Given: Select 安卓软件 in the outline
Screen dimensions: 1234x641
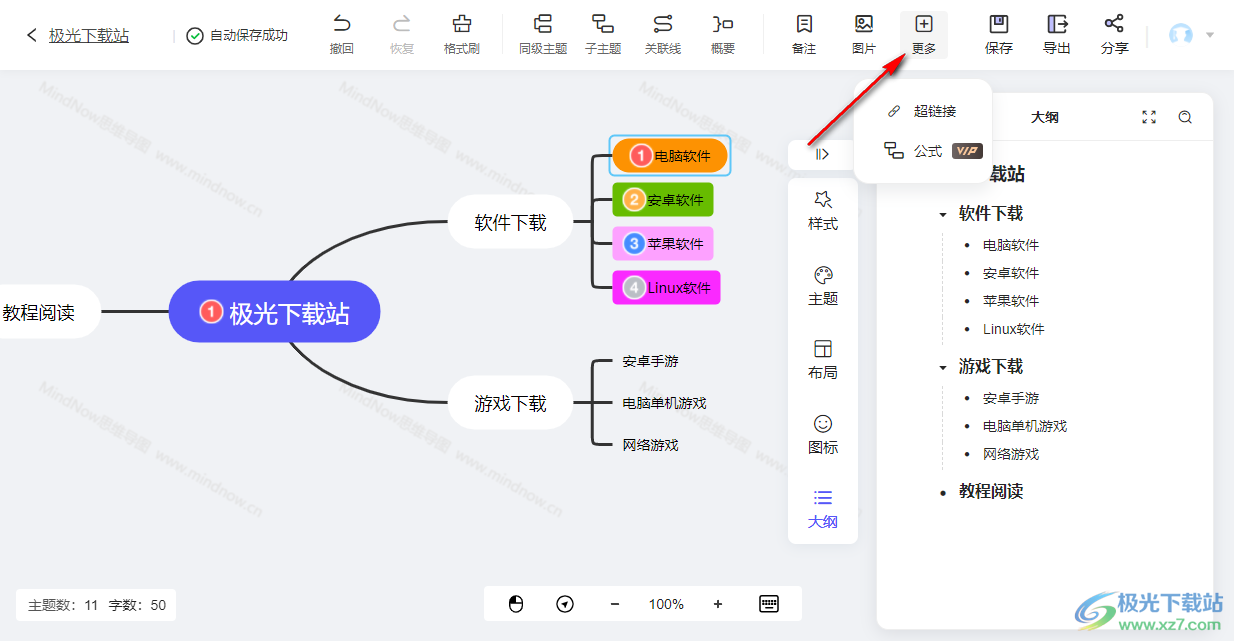Looking at the screenshot, I should [1011, 273].
